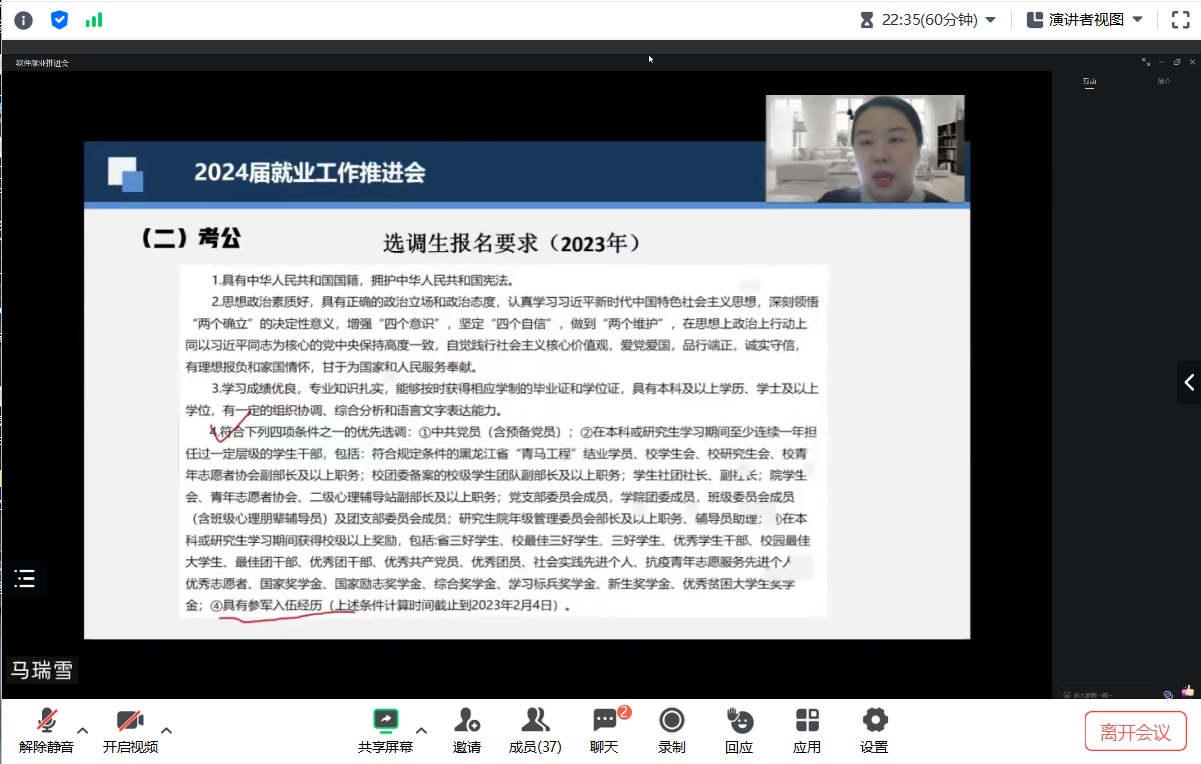This screenshot has width=1201, height=764.
Task: Turn on camera with 开启视频
Action: 130,730
